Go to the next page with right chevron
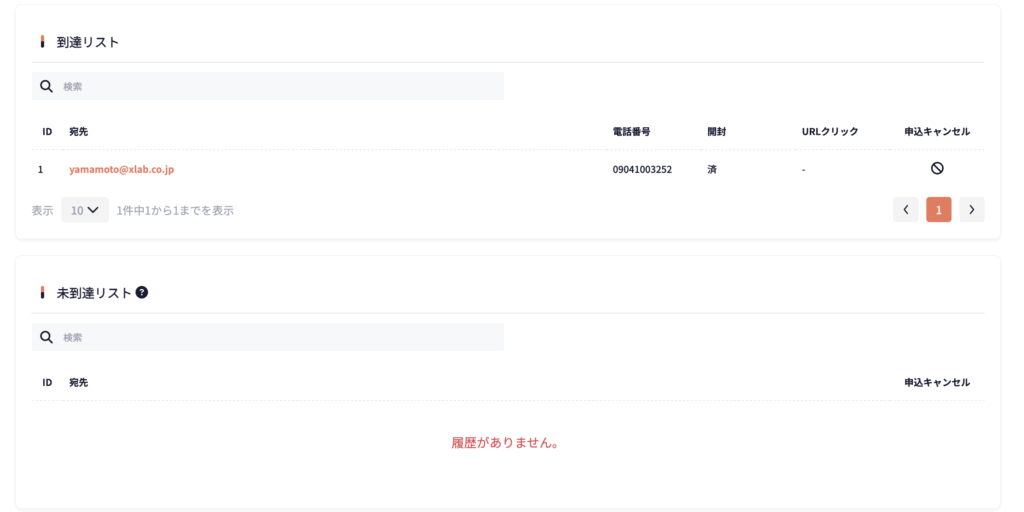The image size is (1024, 512). click(971, 209)
